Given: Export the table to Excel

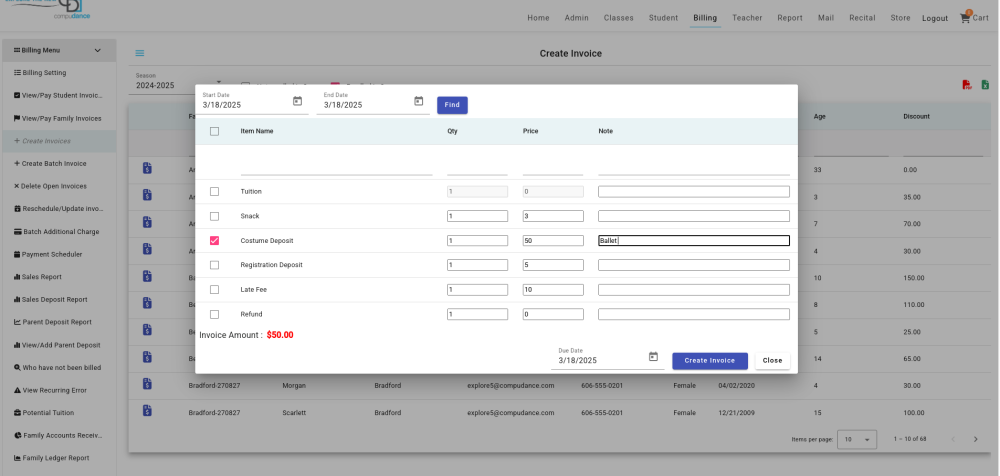Looking at the screenshot, I should [985, 85].
